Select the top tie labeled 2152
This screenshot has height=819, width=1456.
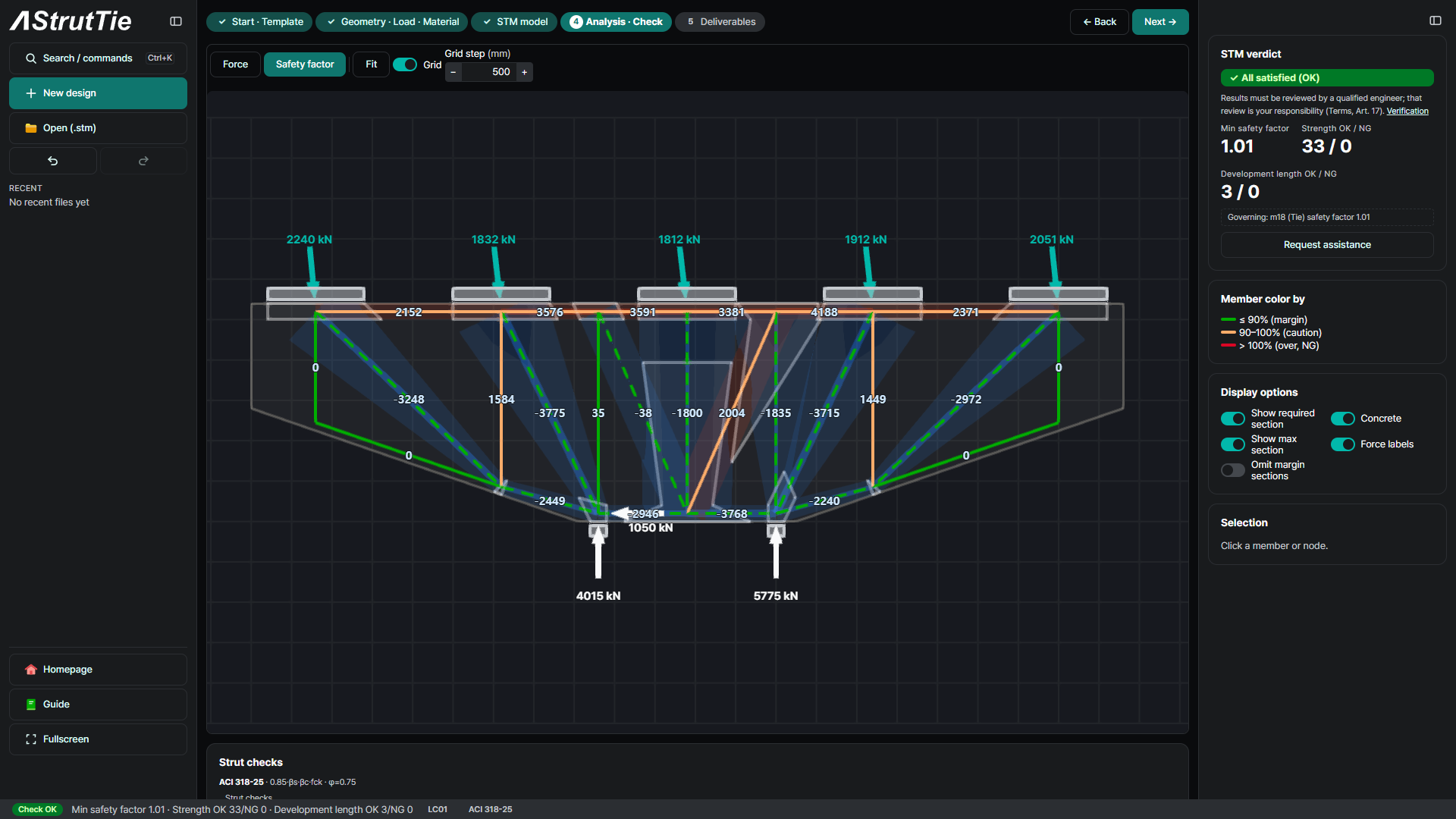point(409,312)
